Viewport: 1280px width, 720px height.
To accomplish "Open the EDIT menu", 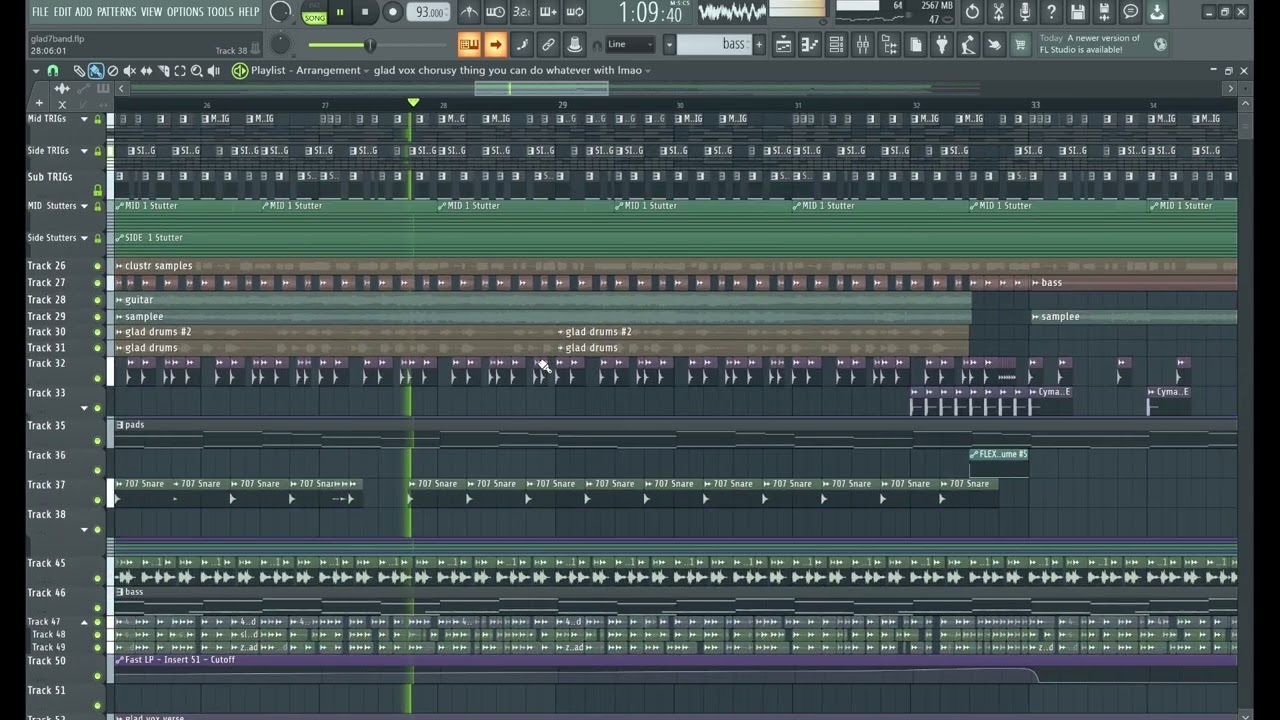I will point(62,12).
